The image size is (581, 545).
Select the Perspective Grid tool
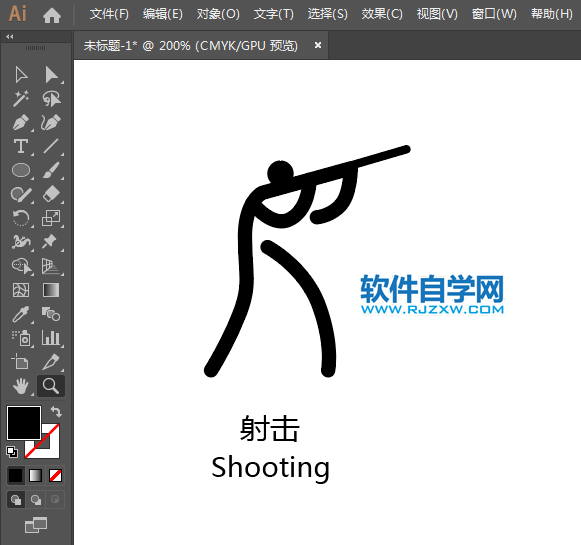pyautogui.click(x=51, y=266)
